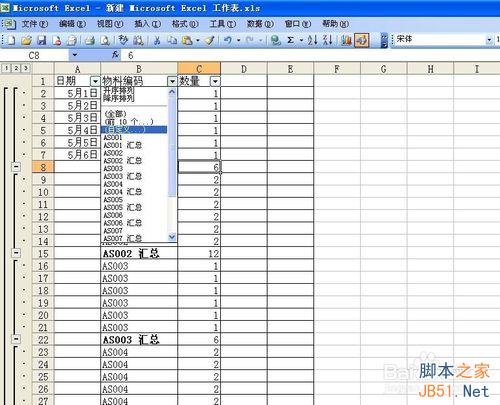Open the 工具 menu
500x405 pixels.
(223, 24)
